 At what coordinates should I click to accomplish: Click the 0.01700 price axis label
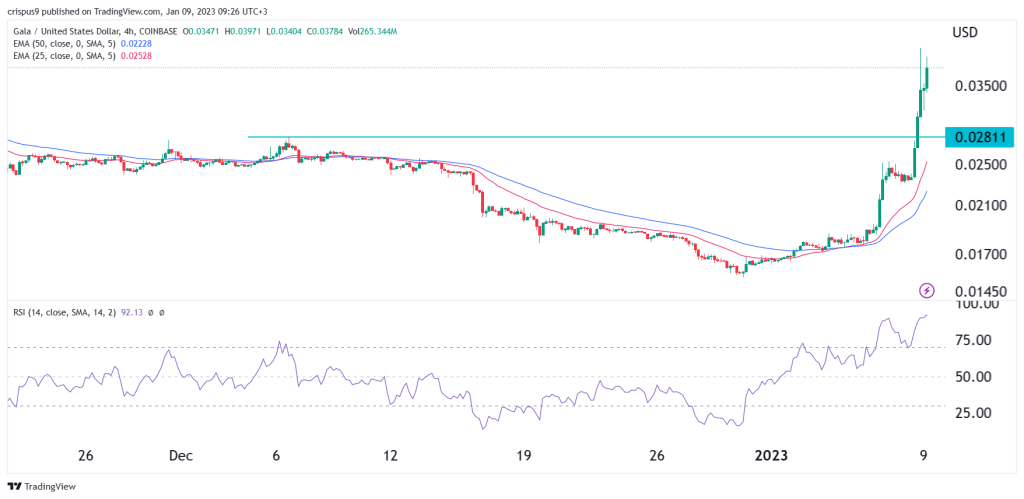979,254
